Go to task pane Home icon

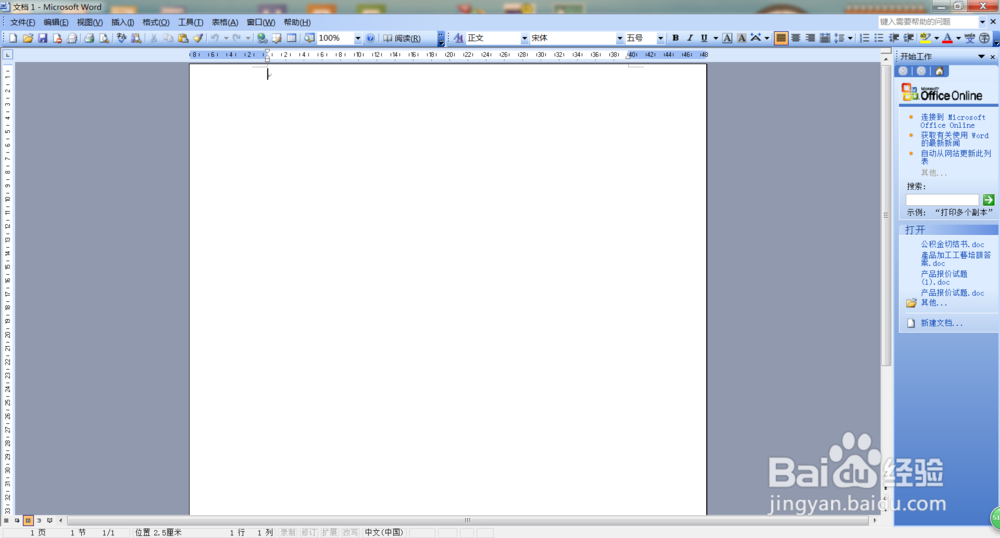(939, 71)
